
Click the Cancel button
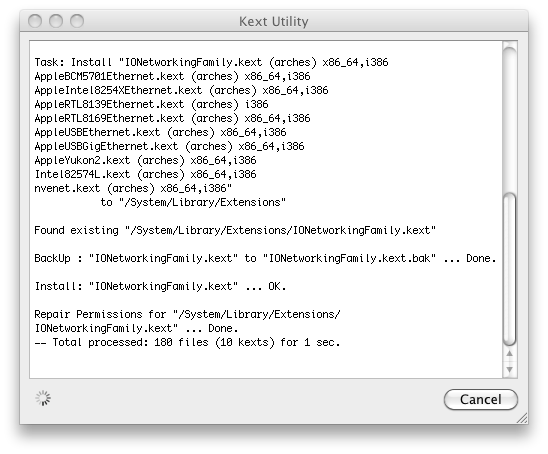pos(481,399)
